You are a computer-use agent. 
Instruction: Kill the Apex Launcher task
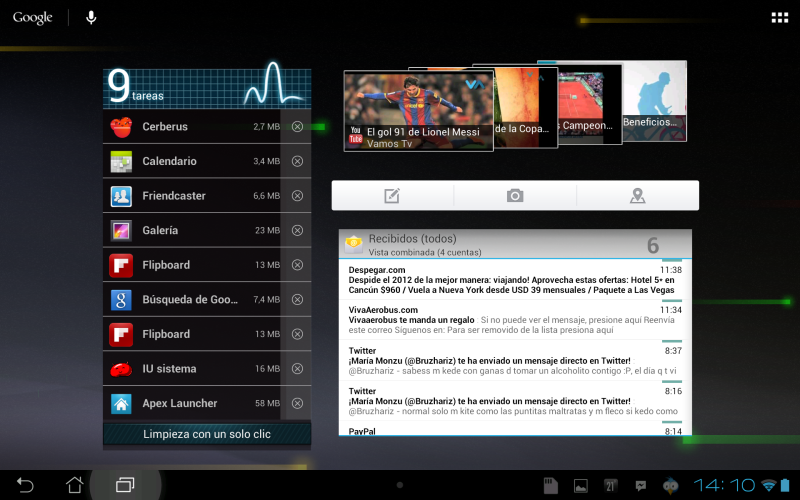coord(297,404)
